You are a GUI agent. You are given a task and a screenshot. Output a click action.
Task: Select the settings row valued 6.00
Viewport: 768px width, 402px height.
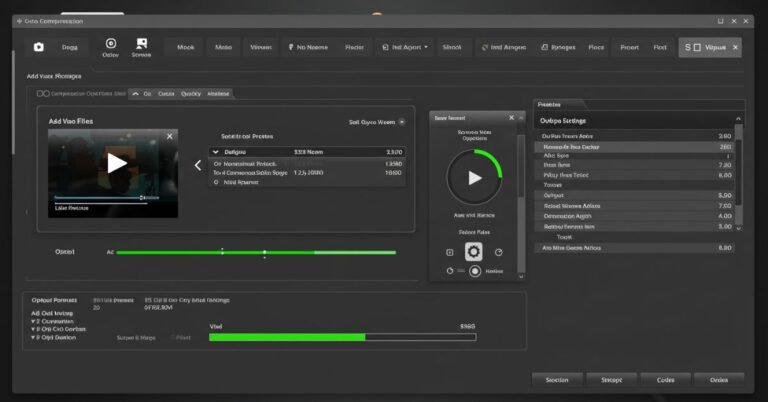635,175
